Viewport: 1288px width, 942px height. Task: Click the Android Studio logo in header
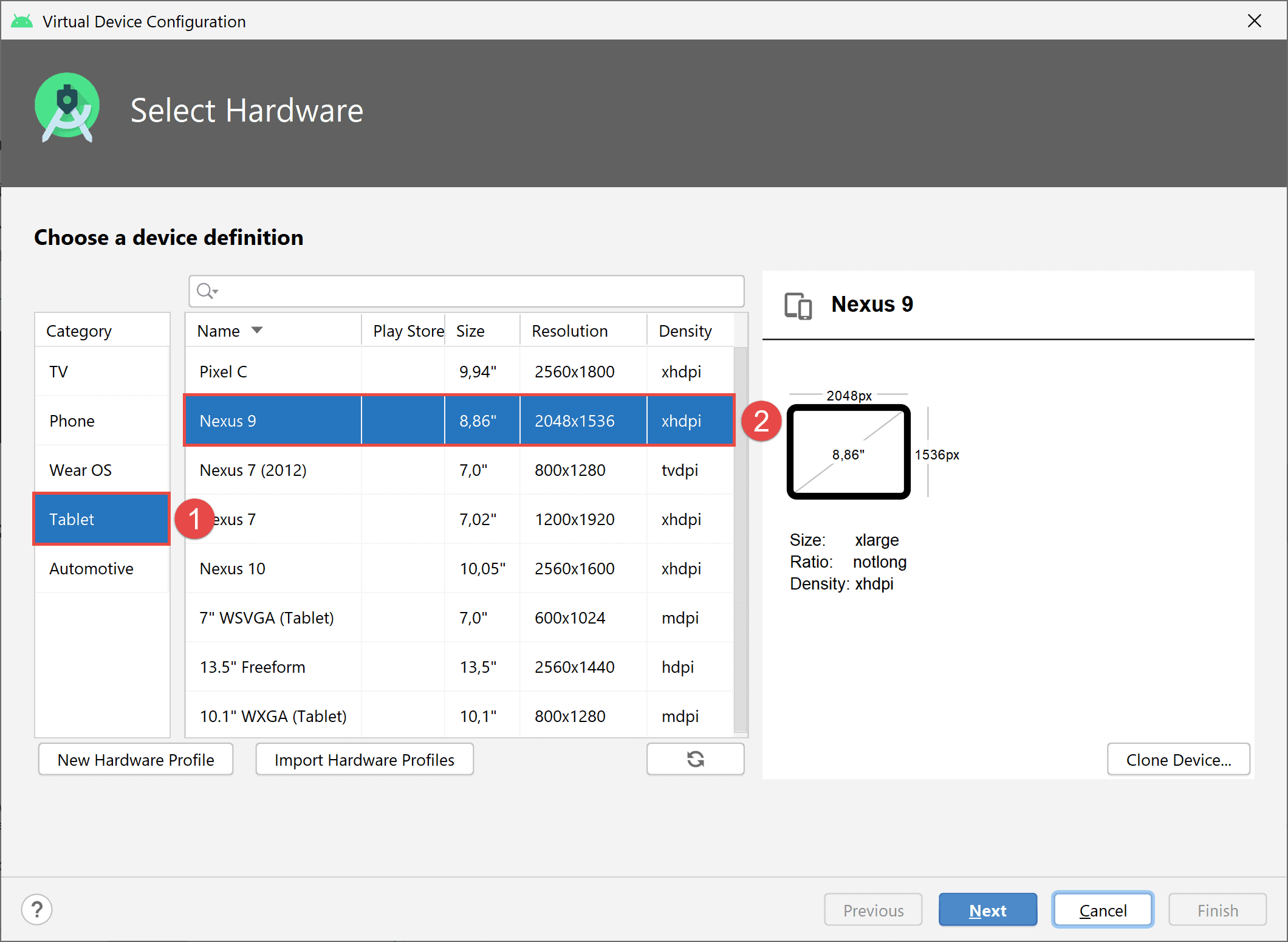click(67, 108)
